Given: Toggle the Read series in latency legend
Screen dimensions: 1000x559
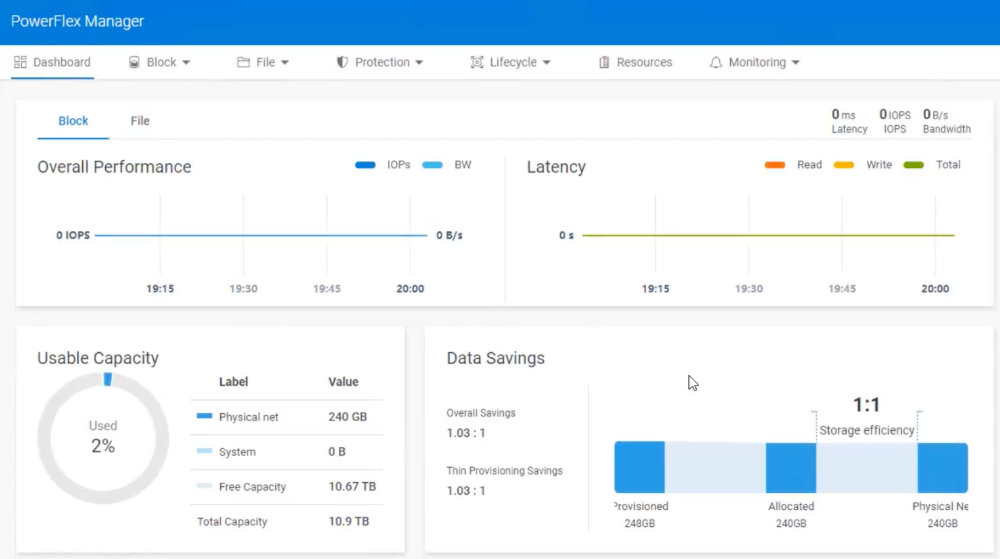Looking at the screenshot, I should (x=775, y=165).
